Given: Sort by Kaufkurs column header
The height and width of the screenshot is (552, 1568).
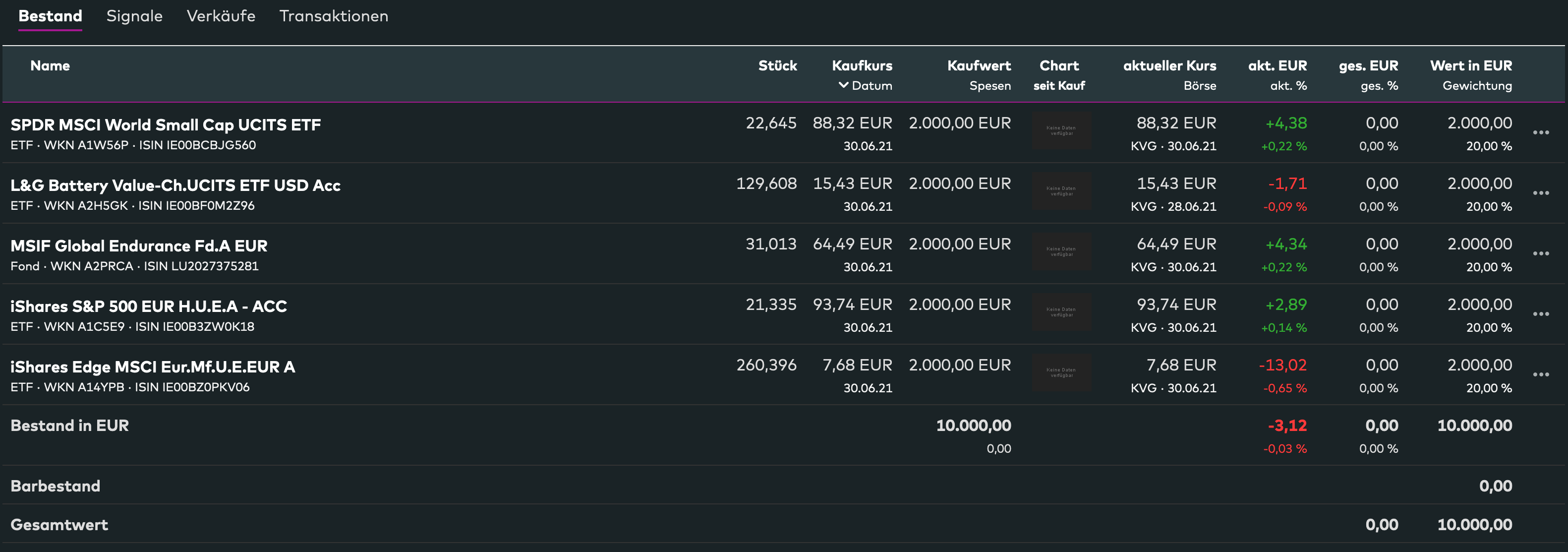Looking at the screenshot, I should click(x=861, y=66).
